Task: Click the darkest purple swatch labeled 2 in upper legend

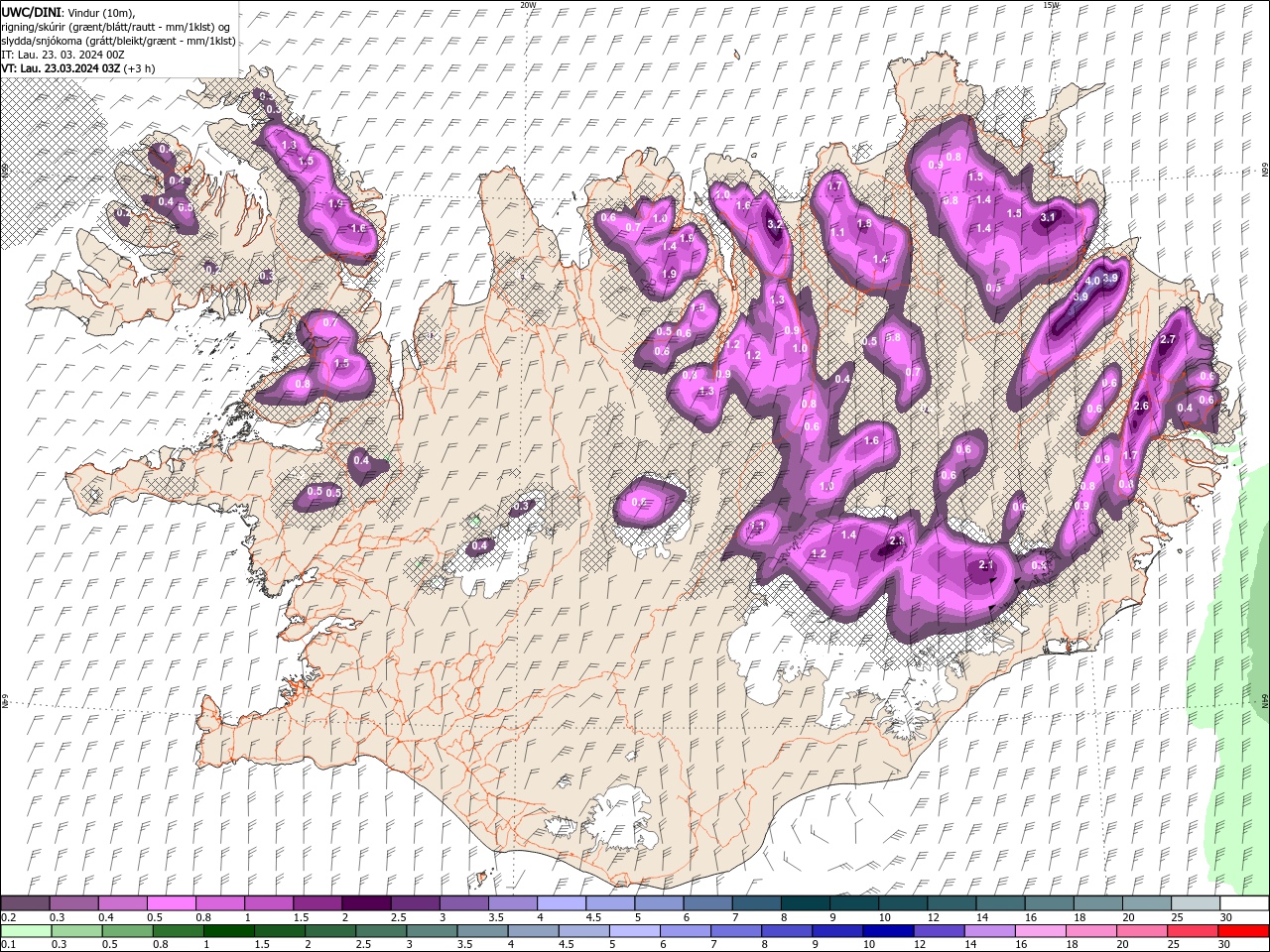Action: (x=365, y=903)
